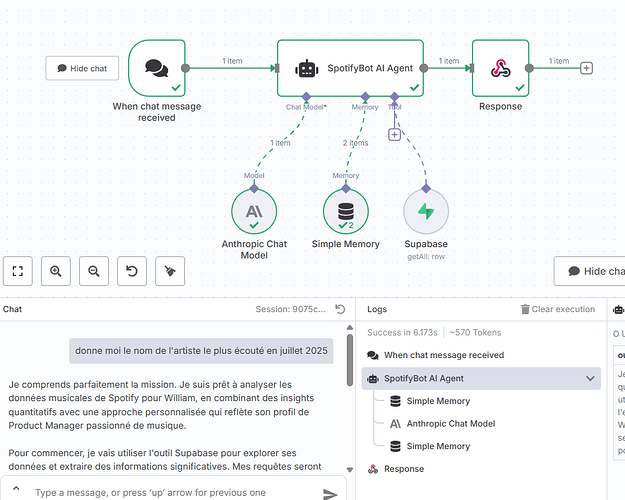Fit workflow to view
This screenshot has width=625, height=500.
(x=18, y=271)
